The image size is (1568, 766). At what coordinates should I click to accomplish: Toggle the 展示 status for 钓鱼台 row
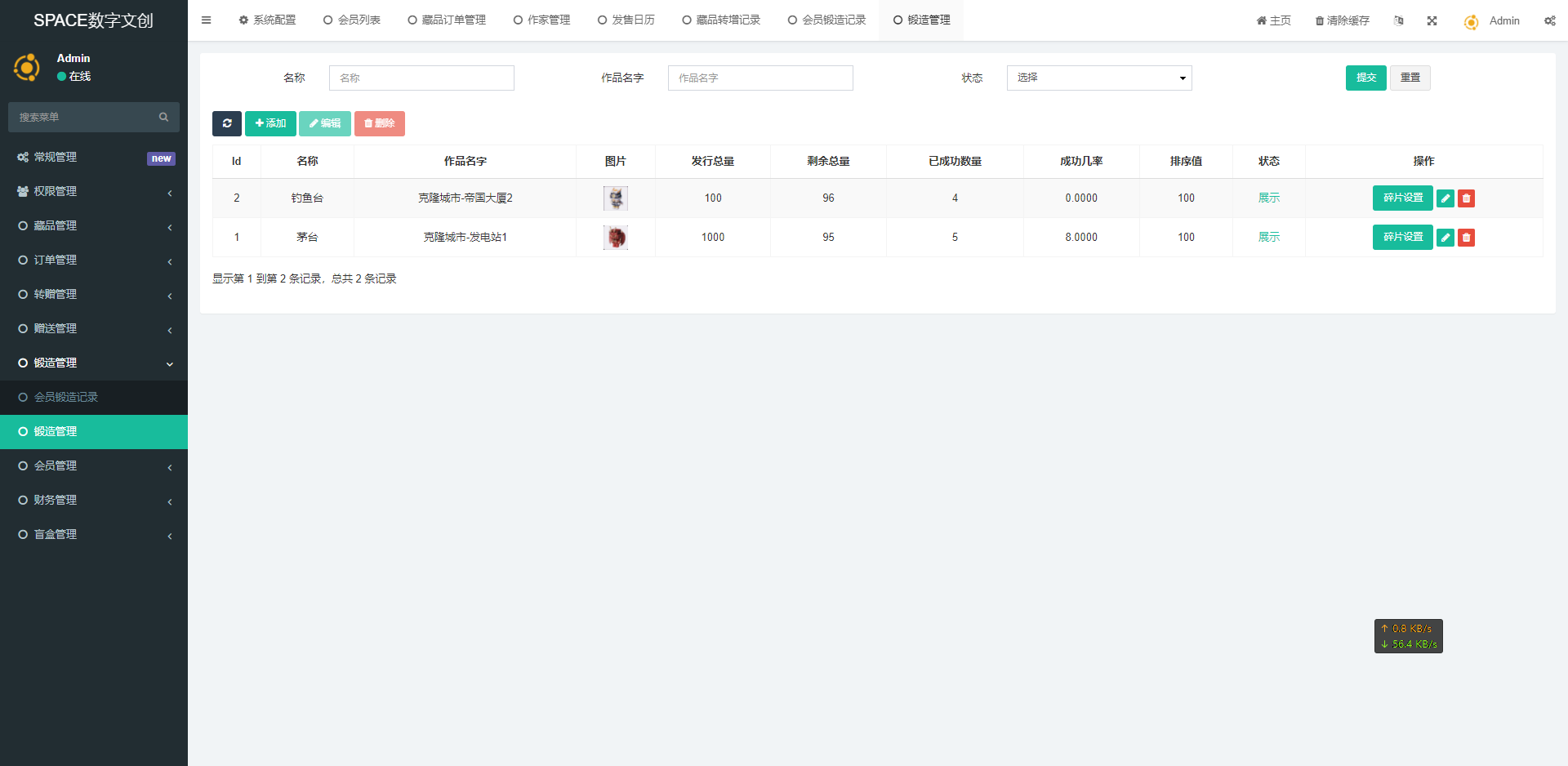[1268, 198]
